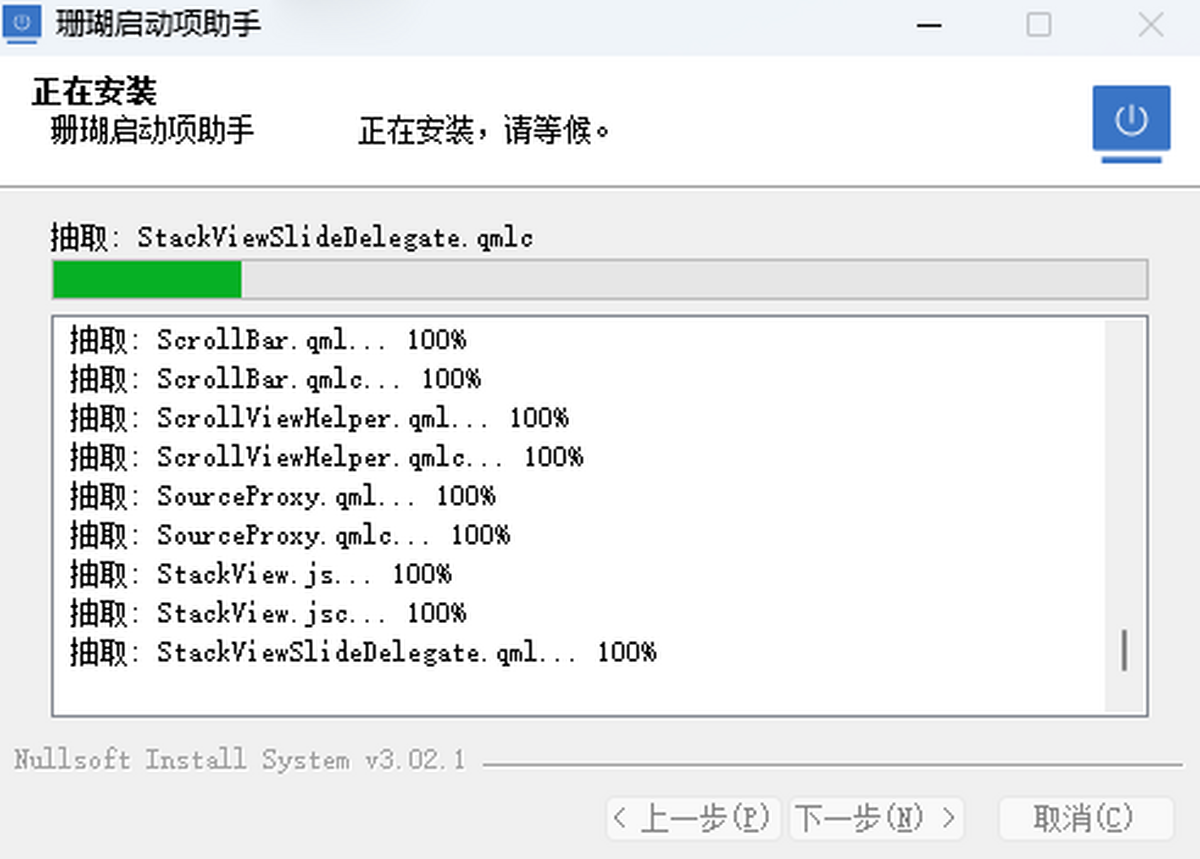The width and height of the screenshot is (1200, 859).
Task: Minimize the installer window
Action: (930, 25)
